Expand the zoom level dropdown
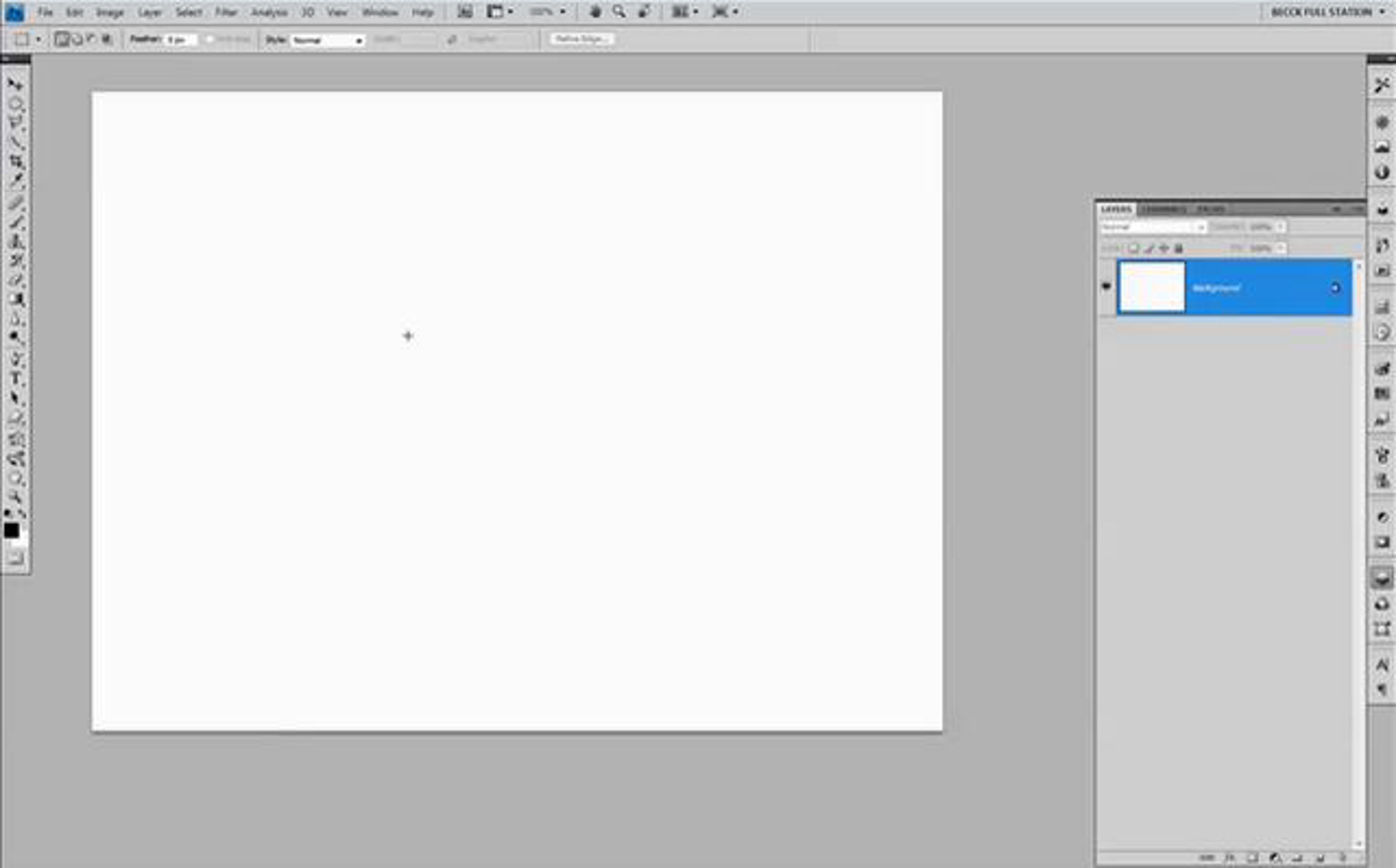1396x868 pixels. coord(562,12)
